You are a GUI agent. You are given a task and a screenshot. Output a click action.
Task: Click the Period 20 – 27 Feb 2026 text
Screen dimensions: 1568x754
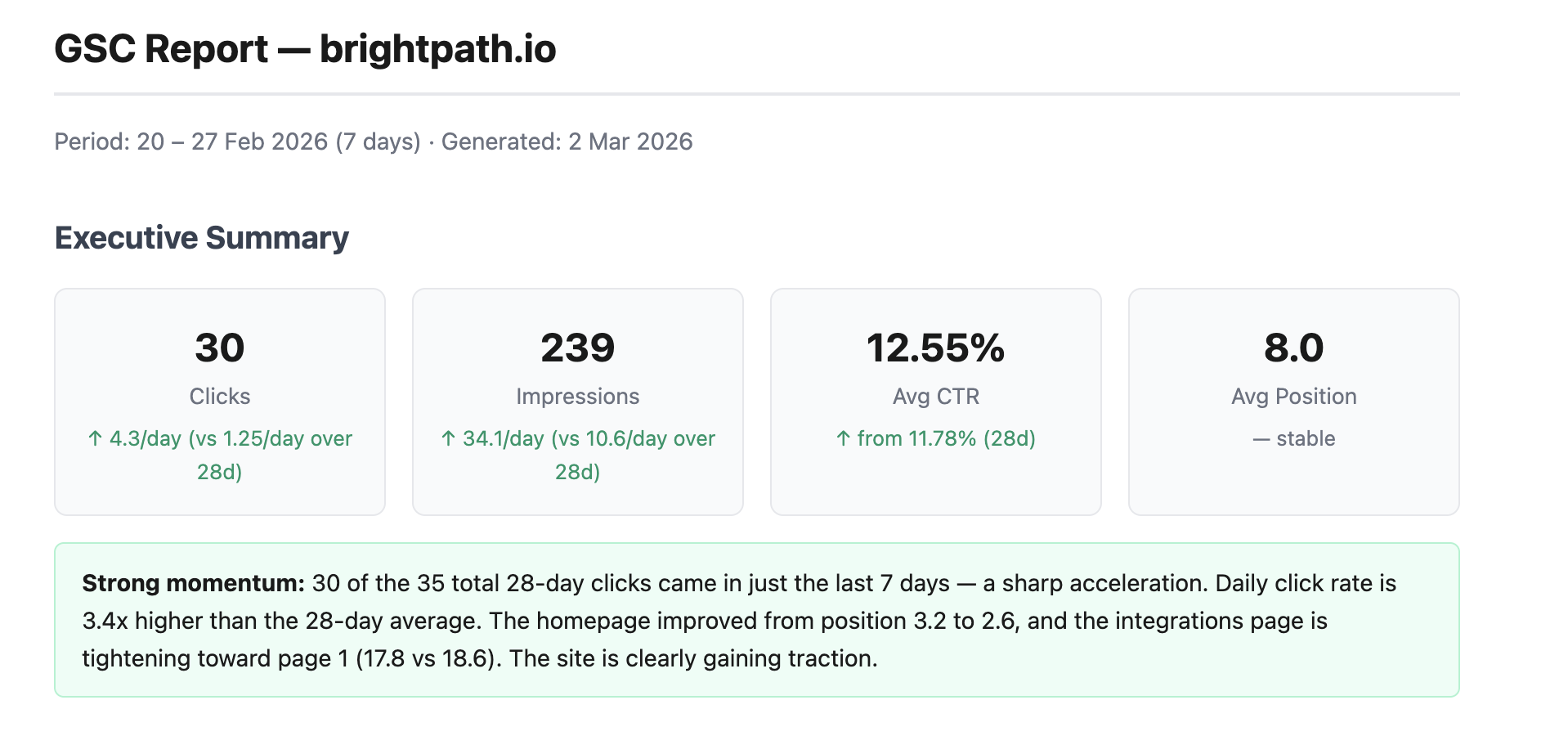coord(237,141)
